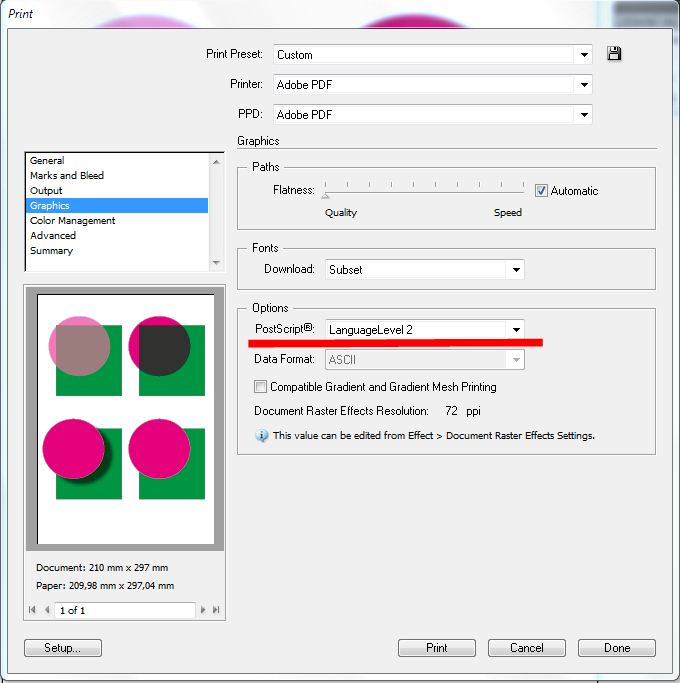Click the Setup... button

pyautogui.click(x=63, y=648)
